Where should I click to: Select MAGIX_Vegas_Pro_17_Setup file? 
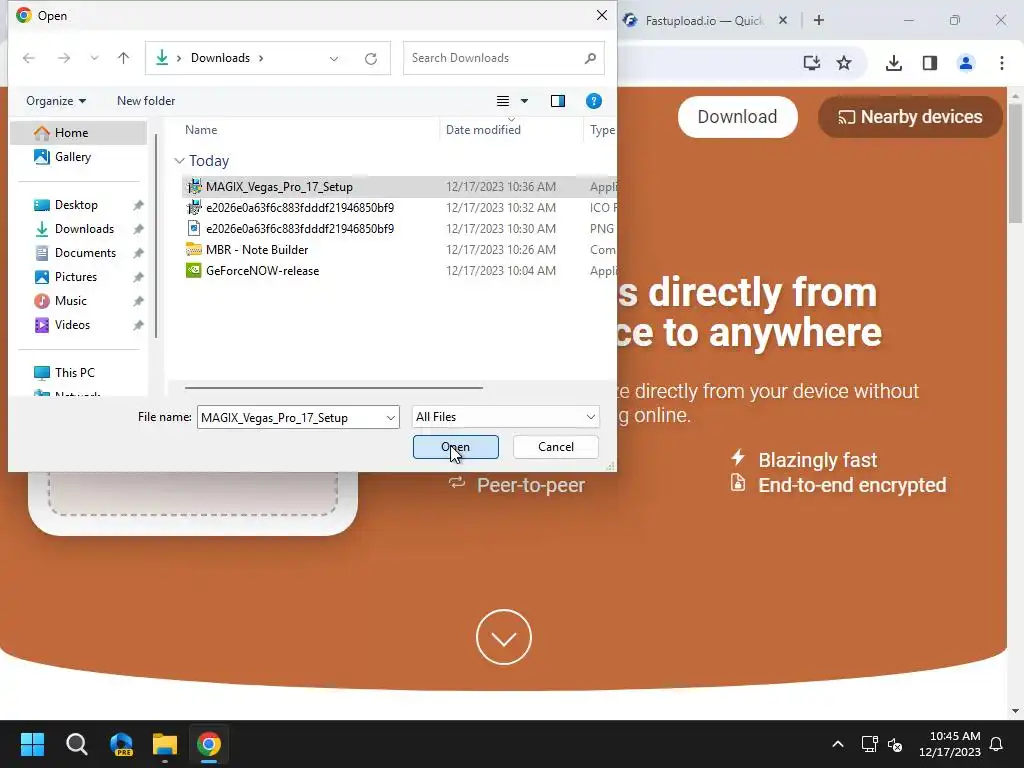398,187
